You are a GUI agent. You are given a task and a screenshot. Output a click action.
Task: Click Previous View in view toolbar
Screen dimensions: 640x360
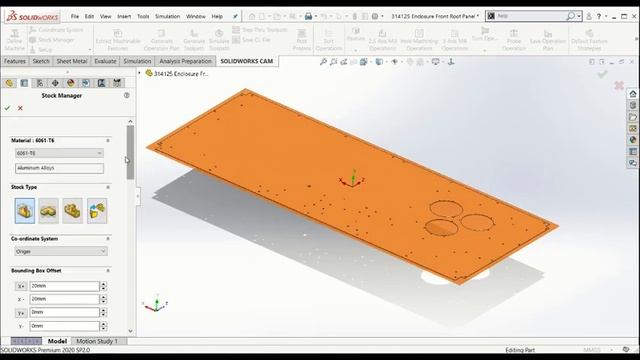344,62
